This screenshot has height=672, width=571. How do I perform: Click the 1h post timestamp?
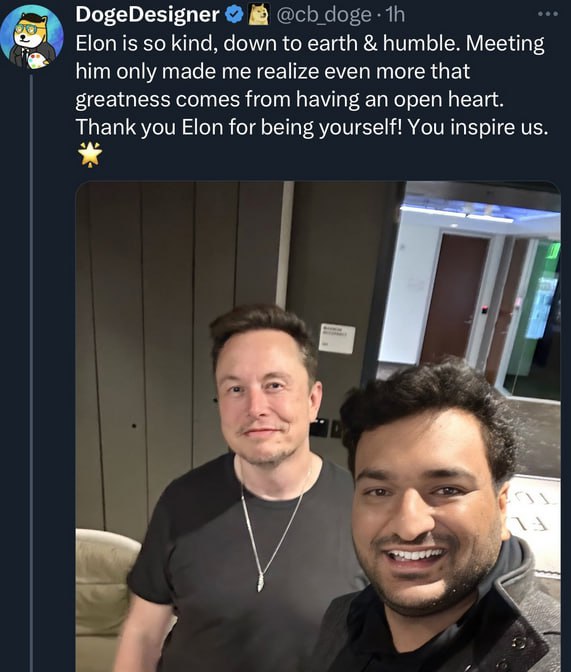coord(395,15)
